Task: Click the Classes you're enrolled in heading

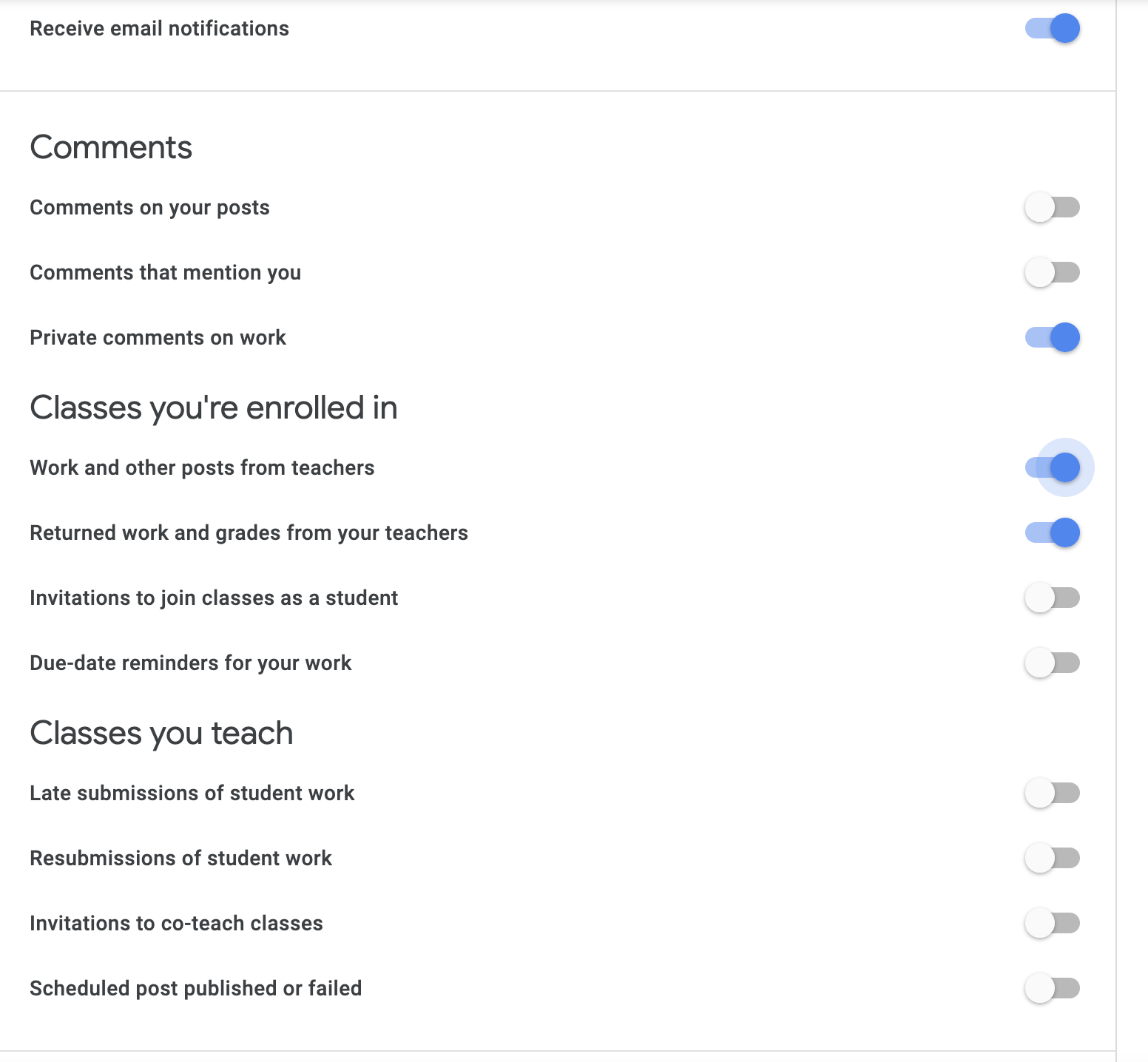Action: coord(214,408)
